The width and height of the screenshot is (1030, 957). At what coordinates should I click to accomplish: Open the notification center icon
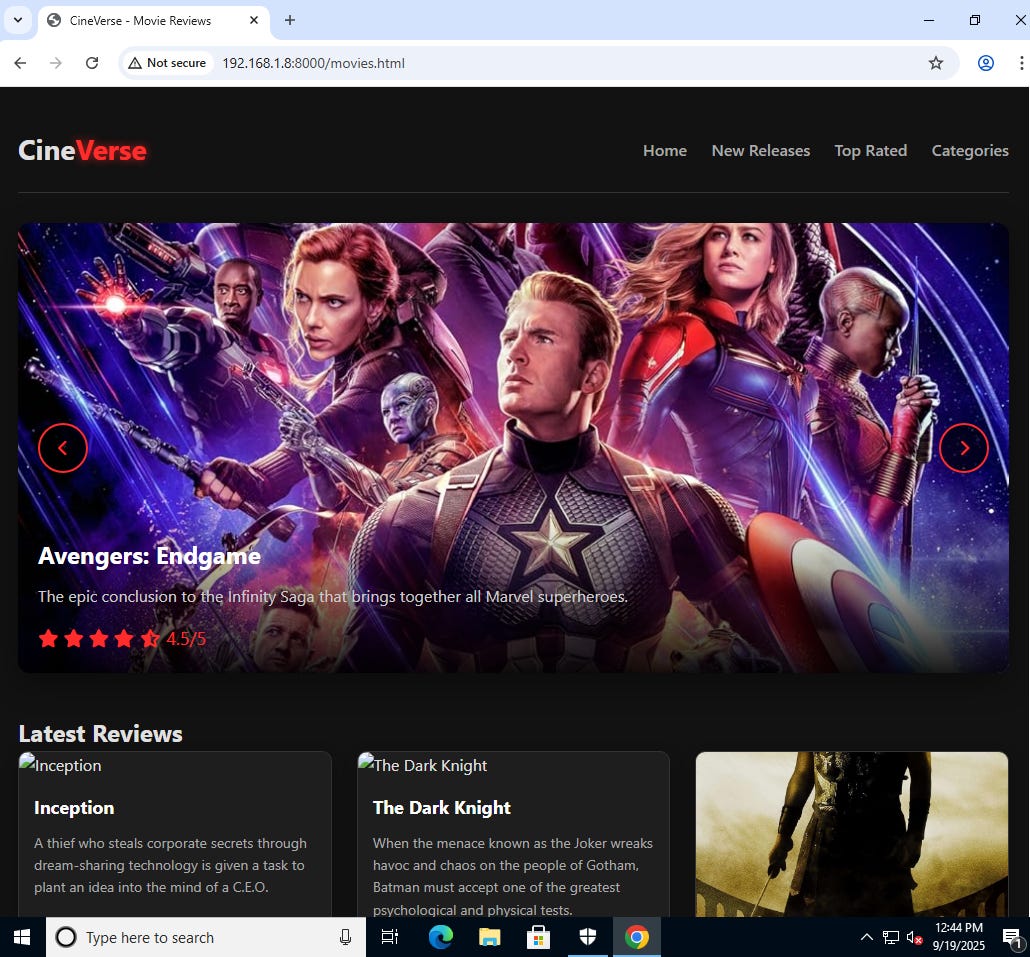click(1012, 937)
